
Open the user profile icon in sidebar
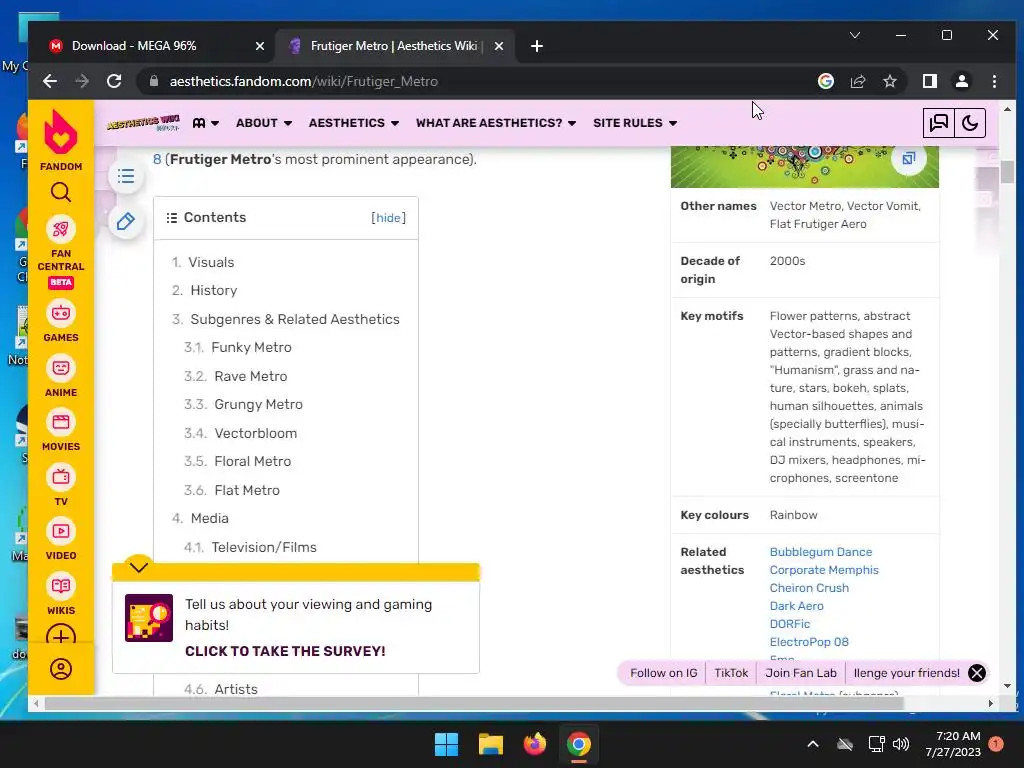[61, 669]
